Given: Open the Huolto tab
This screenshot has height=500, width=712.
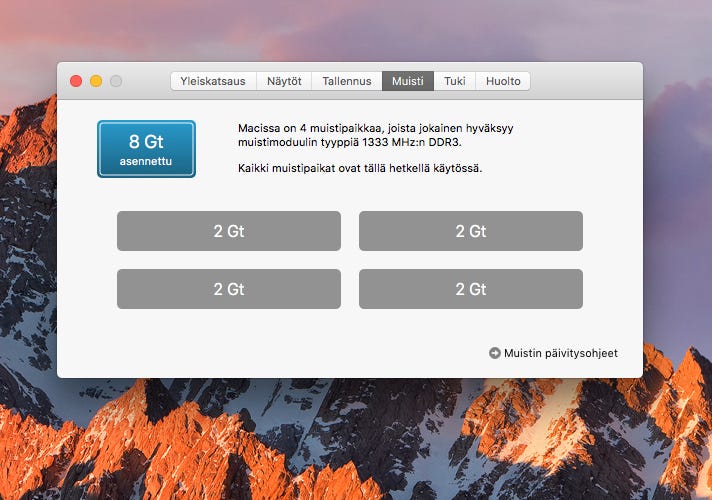Looking at the screenshot, I should pos(503,81).
